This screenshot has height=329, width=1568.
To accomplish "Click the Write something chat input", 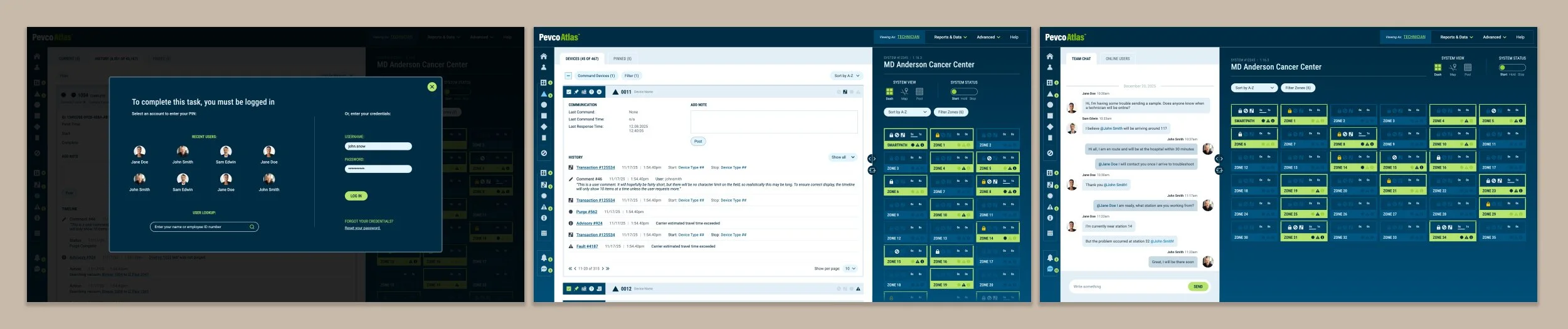I will click(x=1128, y=286).
